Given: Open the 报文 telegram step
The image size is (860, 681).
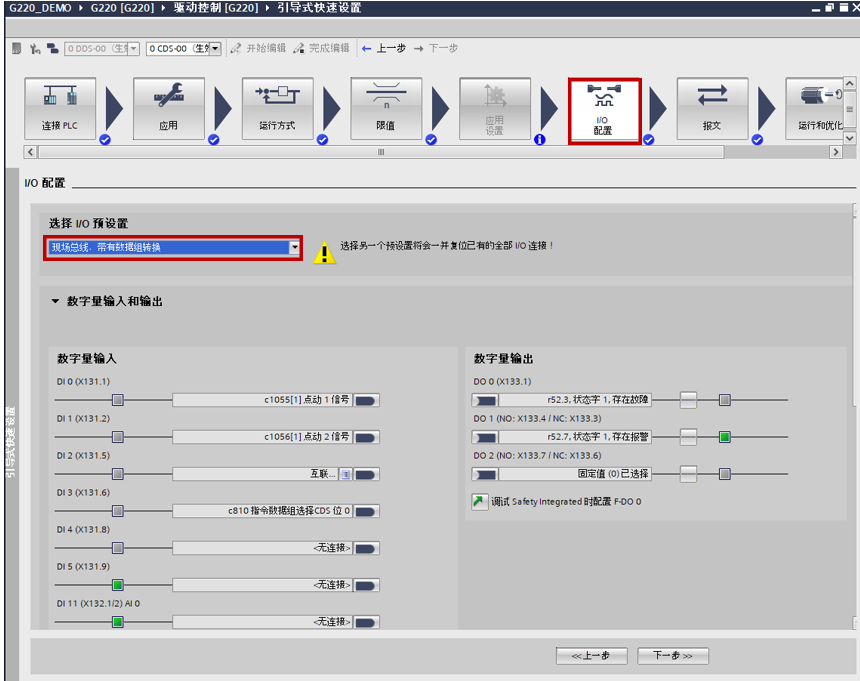Looking at the screenshot, I should point(712,109).
